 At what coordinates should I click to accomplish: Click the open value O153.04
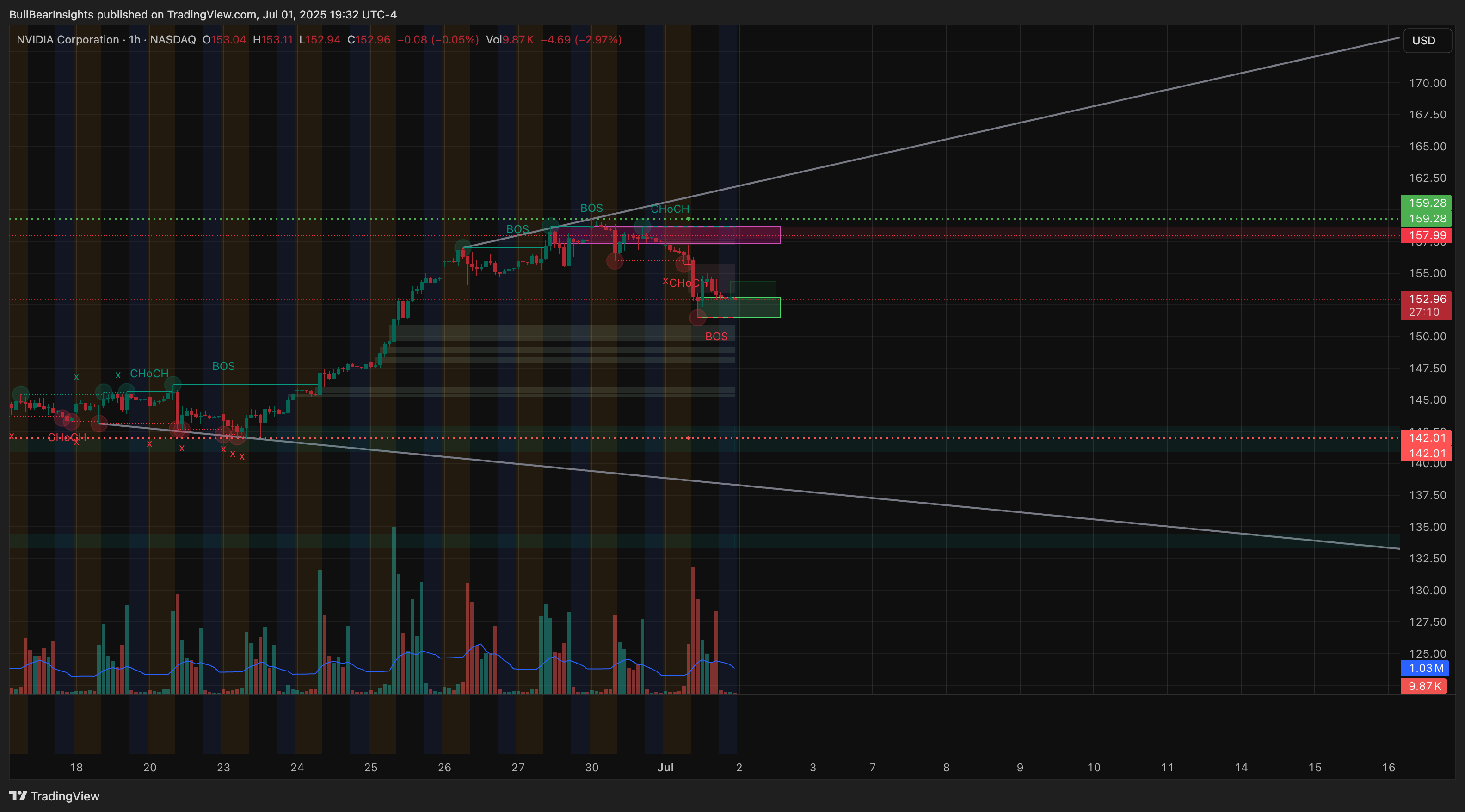[x=224, y=39]
